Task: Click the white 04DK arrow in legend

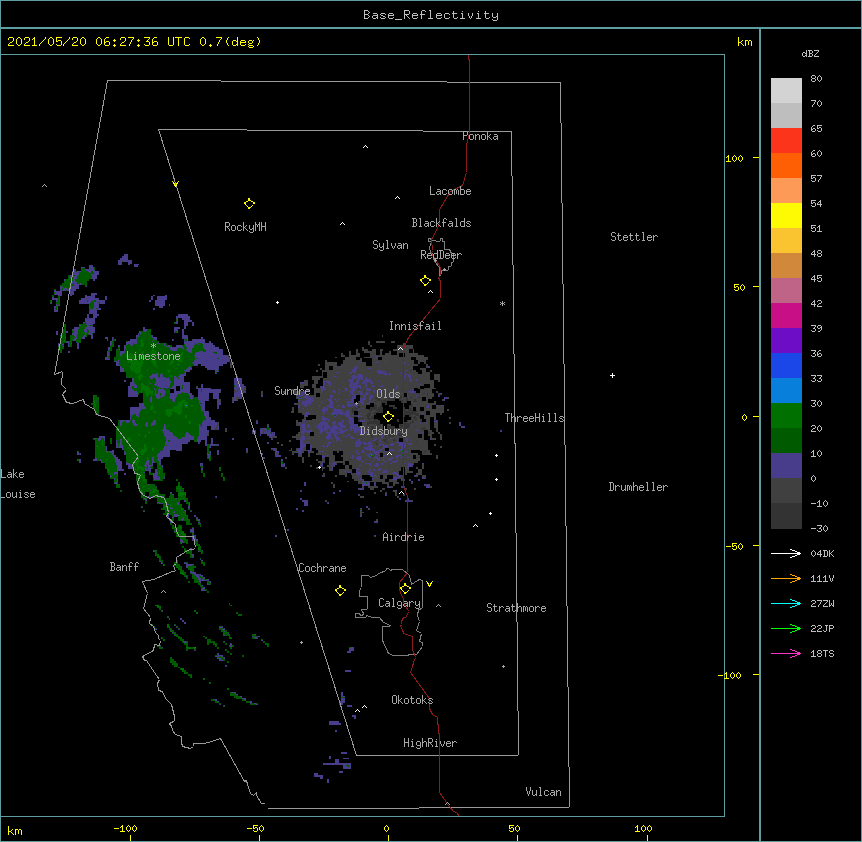Action: [x=786, y=553]
